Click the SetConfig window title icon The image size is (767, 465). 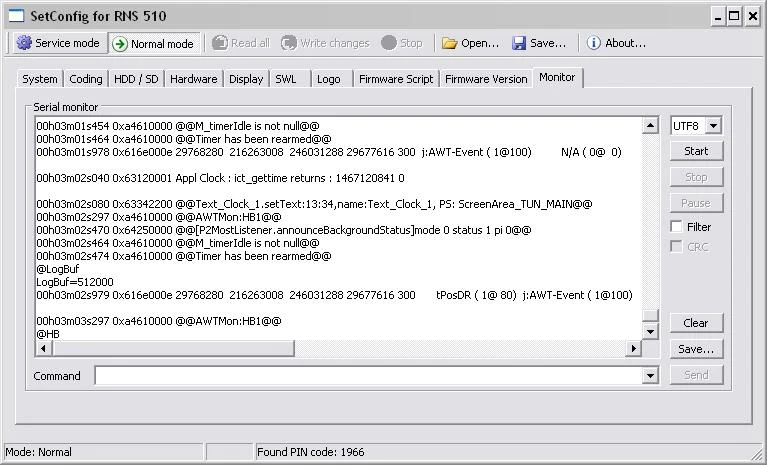(x=16, y=16)
